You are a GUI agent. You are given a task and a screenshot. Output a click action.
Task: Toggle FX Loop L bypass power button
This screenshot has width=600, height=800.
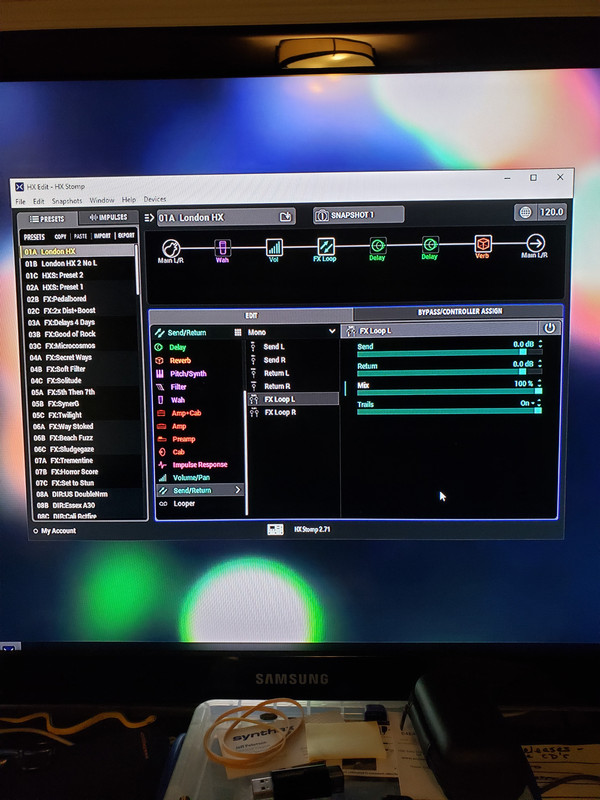tap(550, 329)
